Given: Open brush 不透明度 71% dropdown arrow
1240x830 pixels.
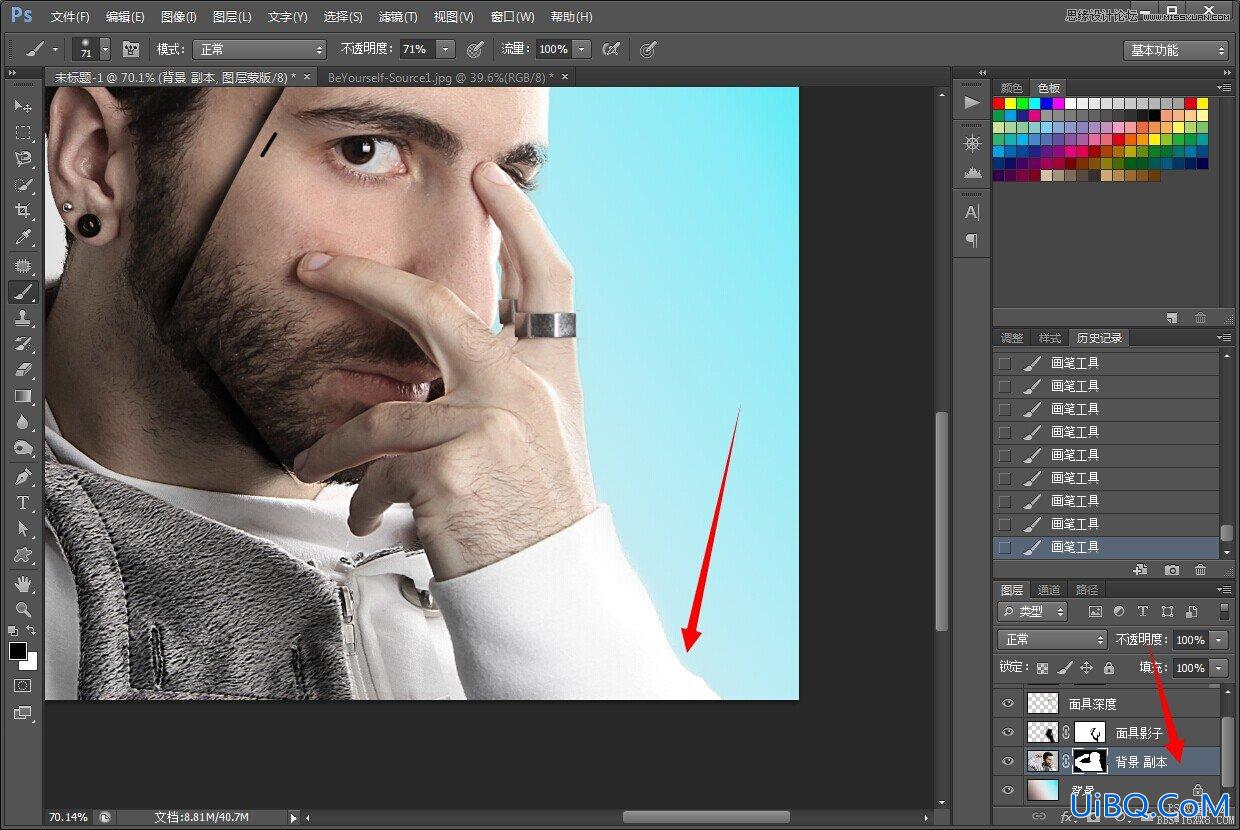Looking at the screenshot, I should point(445,49).
